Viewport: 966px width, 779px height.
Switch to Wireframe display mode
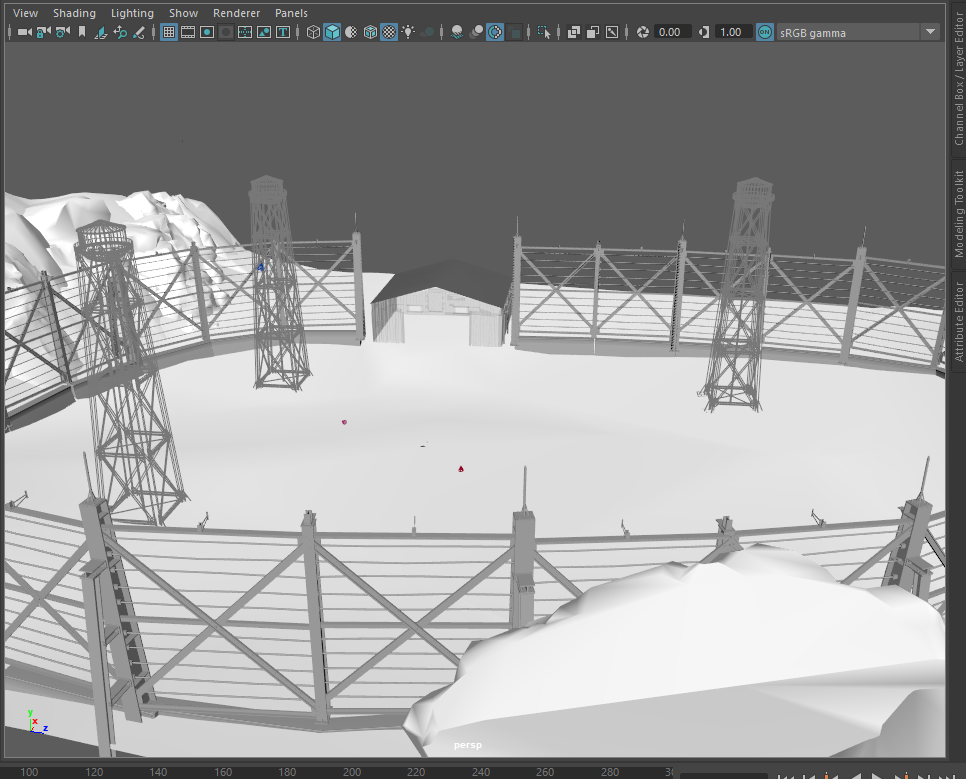313,32
